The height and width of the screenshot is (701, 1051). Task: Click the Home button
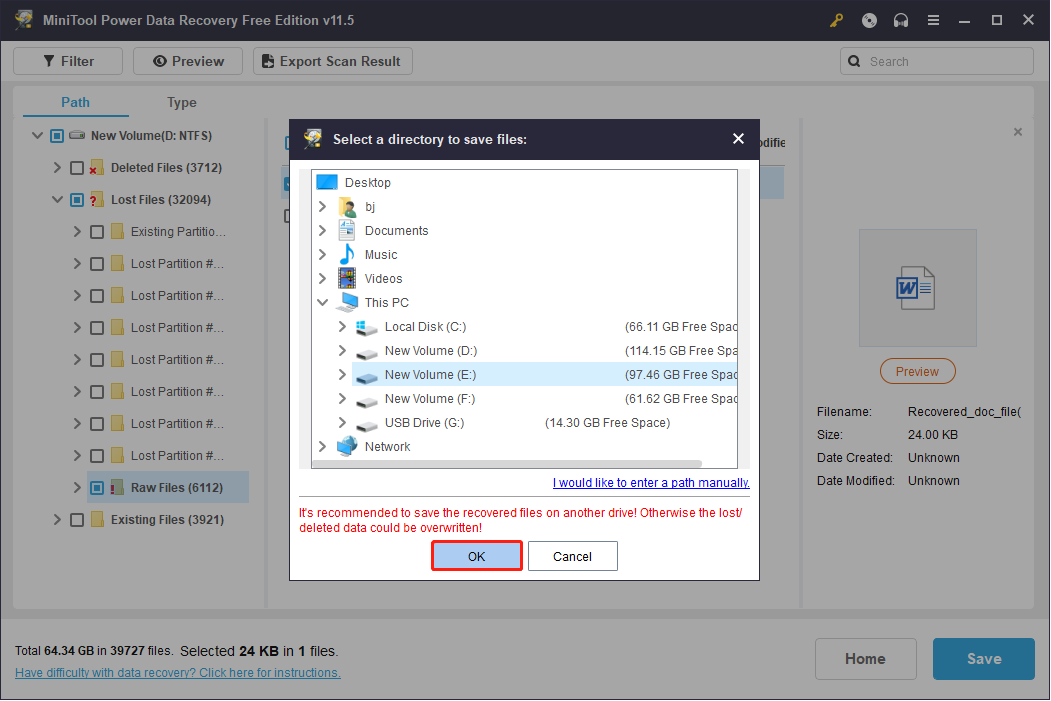[x=865, y=659]
